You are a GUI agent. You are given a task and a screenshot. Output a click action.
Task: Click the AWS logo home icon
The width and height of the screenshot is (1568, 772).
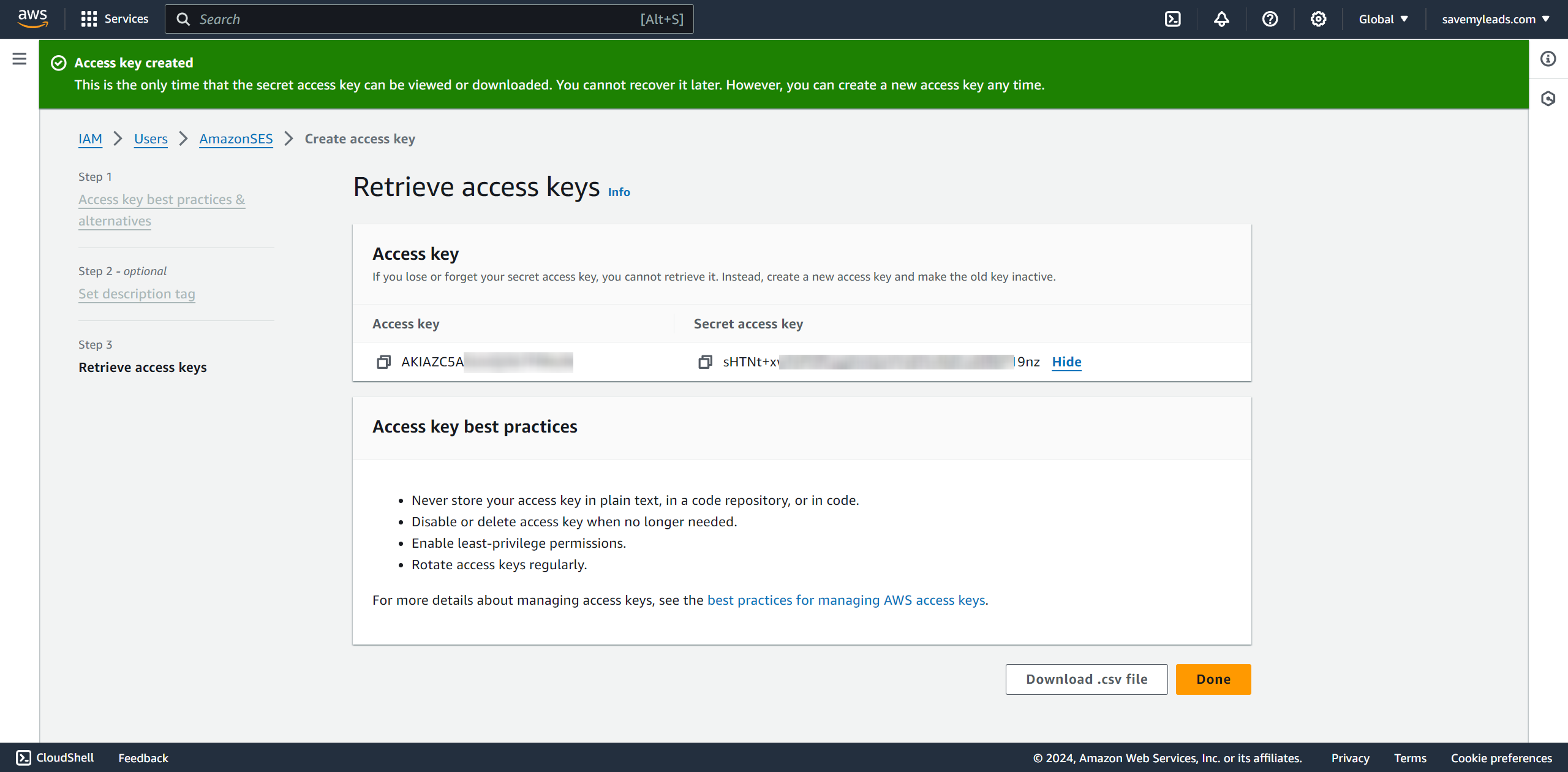(x=32, y=19)
